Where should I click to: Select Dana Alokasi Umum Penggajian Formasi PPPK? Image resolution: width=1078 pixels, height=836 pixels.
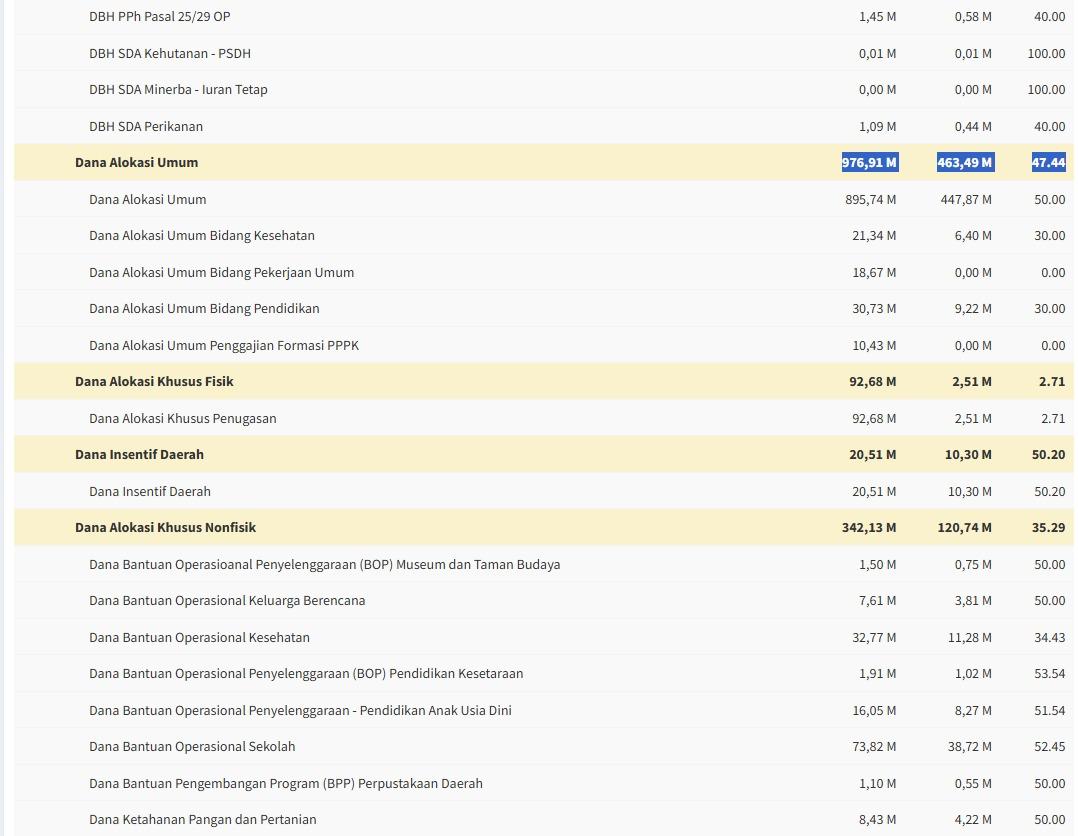coord(223,345)
